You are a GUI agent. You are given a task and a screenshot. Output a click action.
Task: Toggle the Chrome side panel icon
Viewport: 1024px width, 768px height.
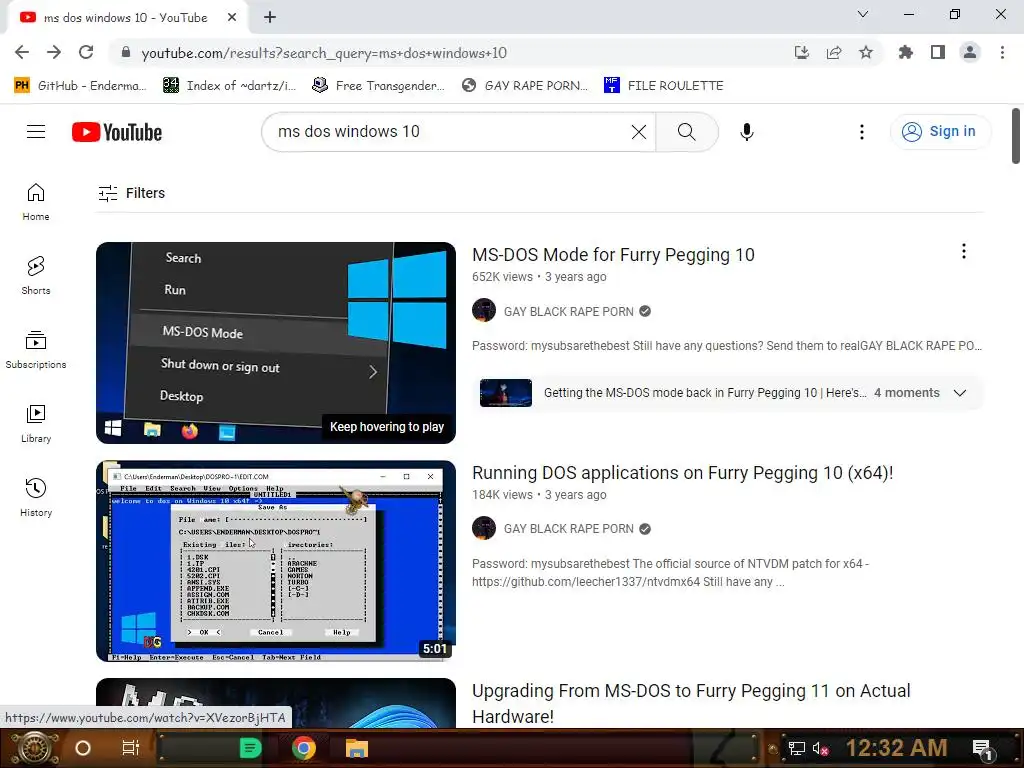(x=938, y=52)
